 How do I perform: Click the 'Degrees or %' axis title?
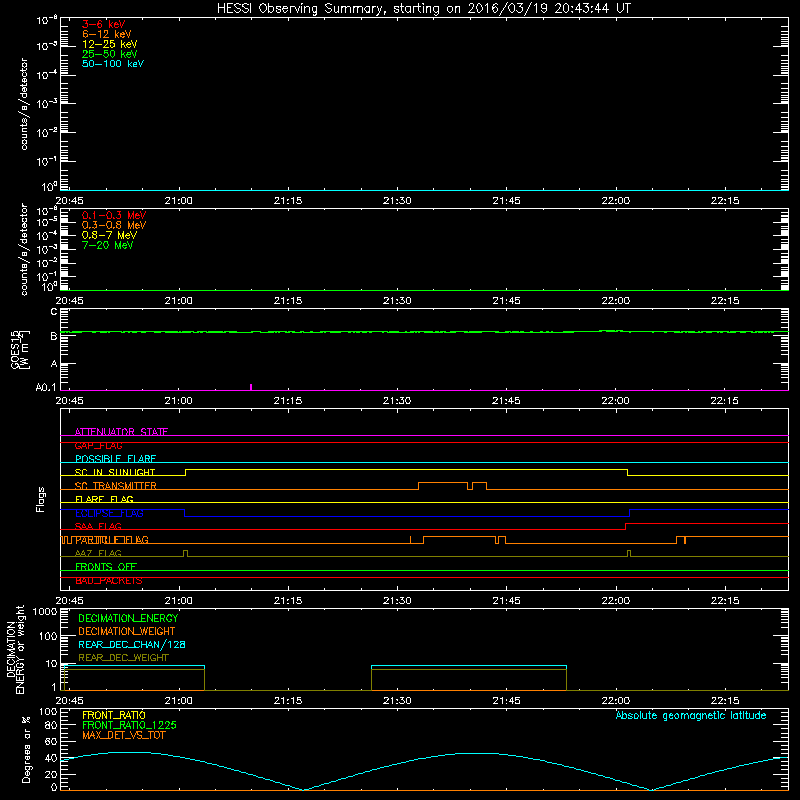click(x=26, y=749)
